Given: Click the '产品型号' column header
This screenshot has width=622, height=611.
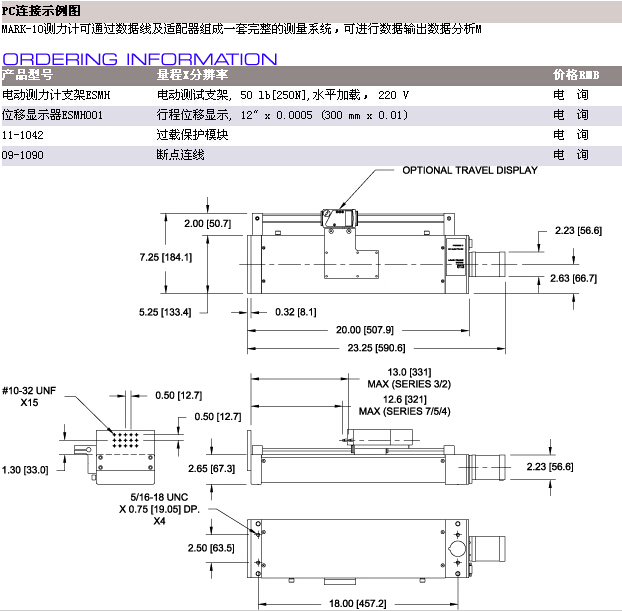Looking at the screenshot, I should [27, 75].
